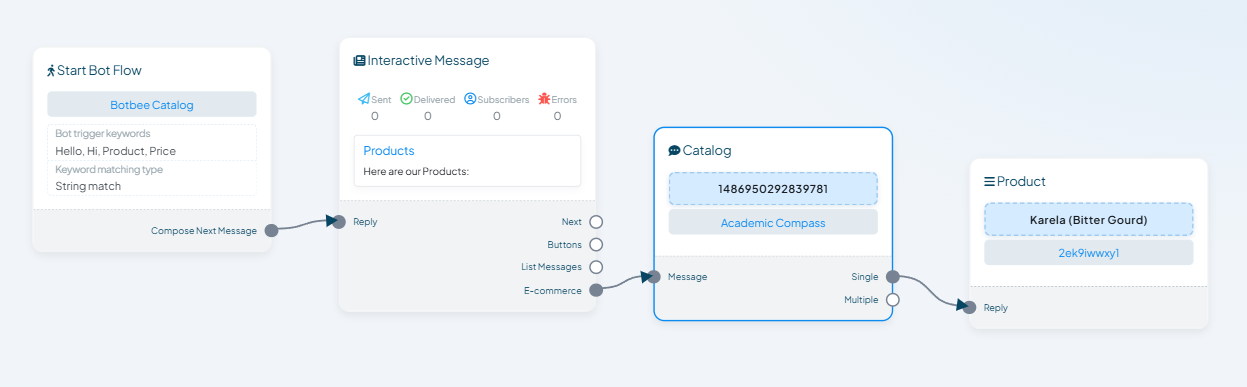This screenshot has height=387, width=1247.
Task: Click the Sent paper plane icon
Action: (364, 99)
